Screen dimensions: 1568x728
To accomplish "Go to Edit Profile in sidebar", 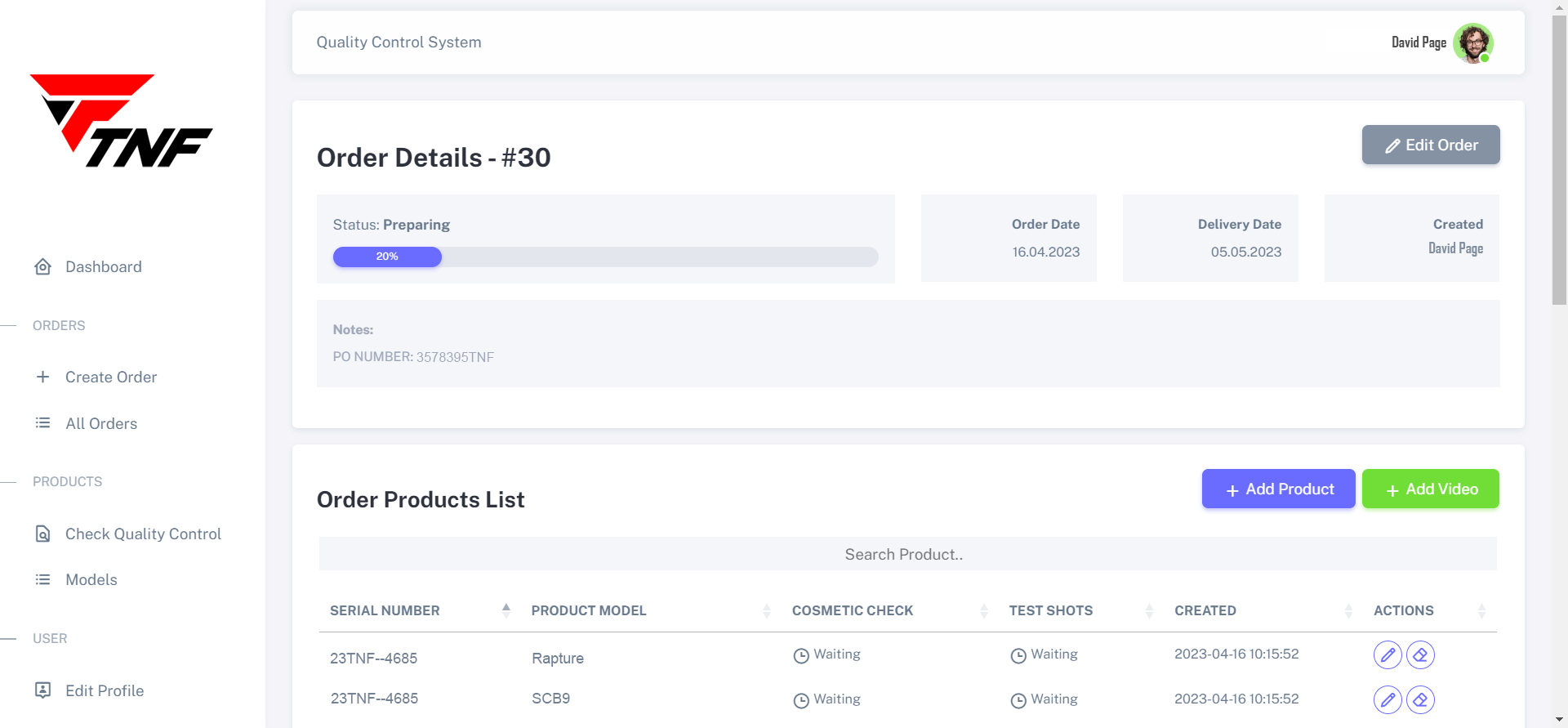I will click(105, 691).
